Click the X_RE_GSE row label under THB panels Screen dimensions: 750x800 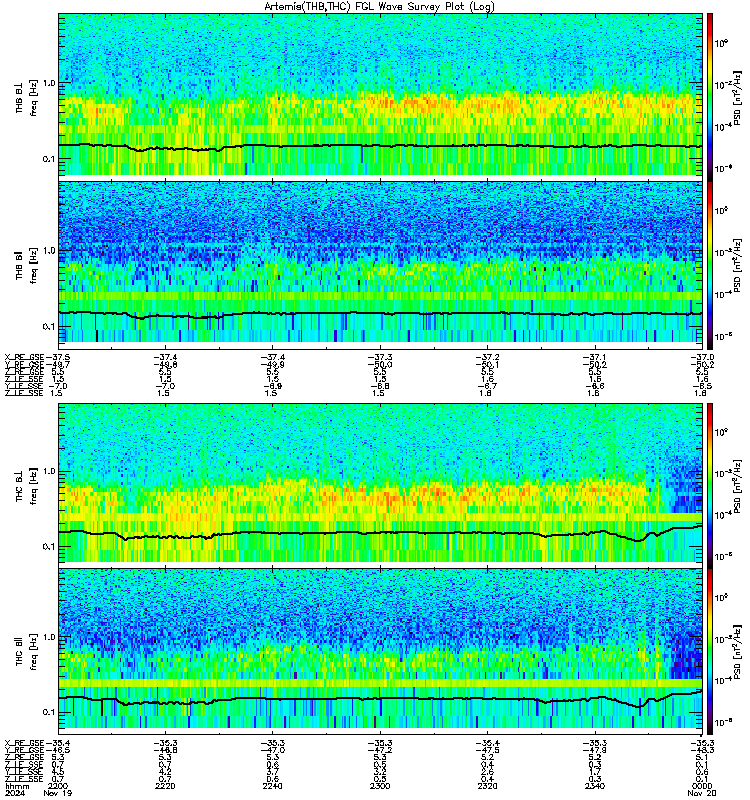[24, 357]
